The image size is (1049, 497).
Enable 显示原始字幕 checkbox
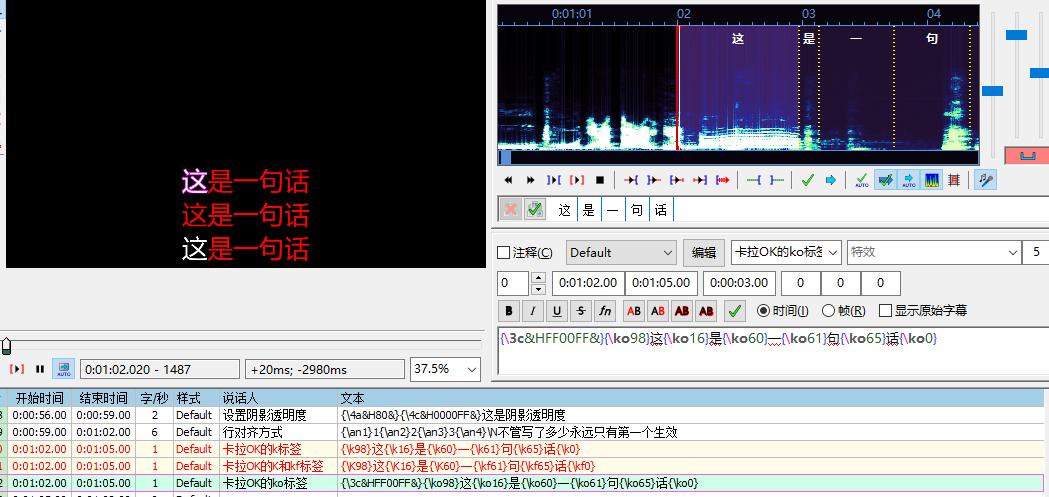(x=885, y=310)
